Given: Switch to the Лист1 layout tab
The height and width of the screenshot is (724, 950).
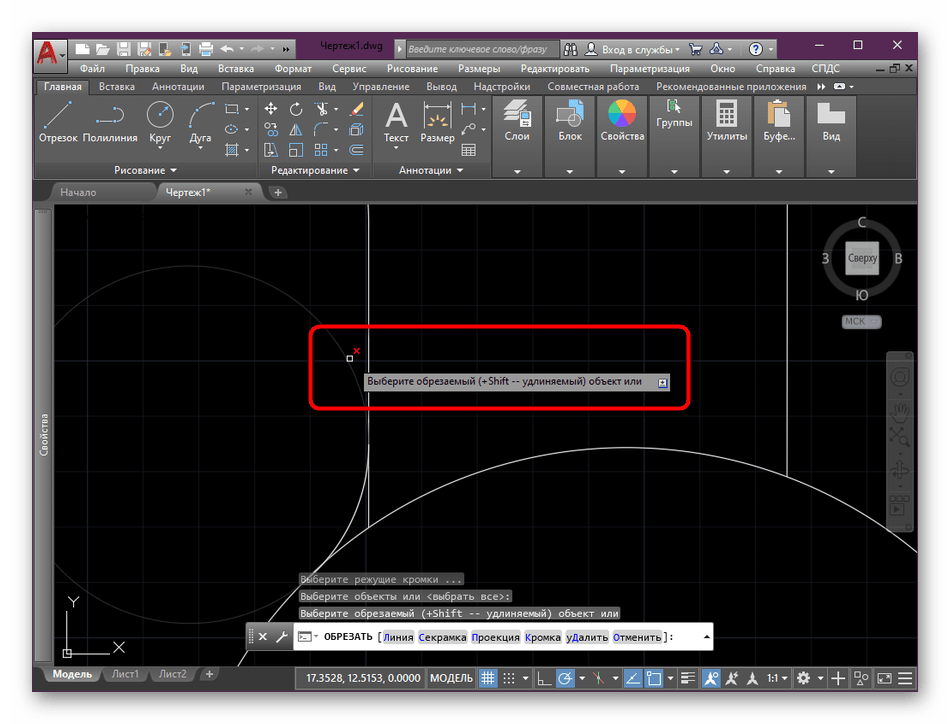Looking at the screenshot, I should (125, 674).
